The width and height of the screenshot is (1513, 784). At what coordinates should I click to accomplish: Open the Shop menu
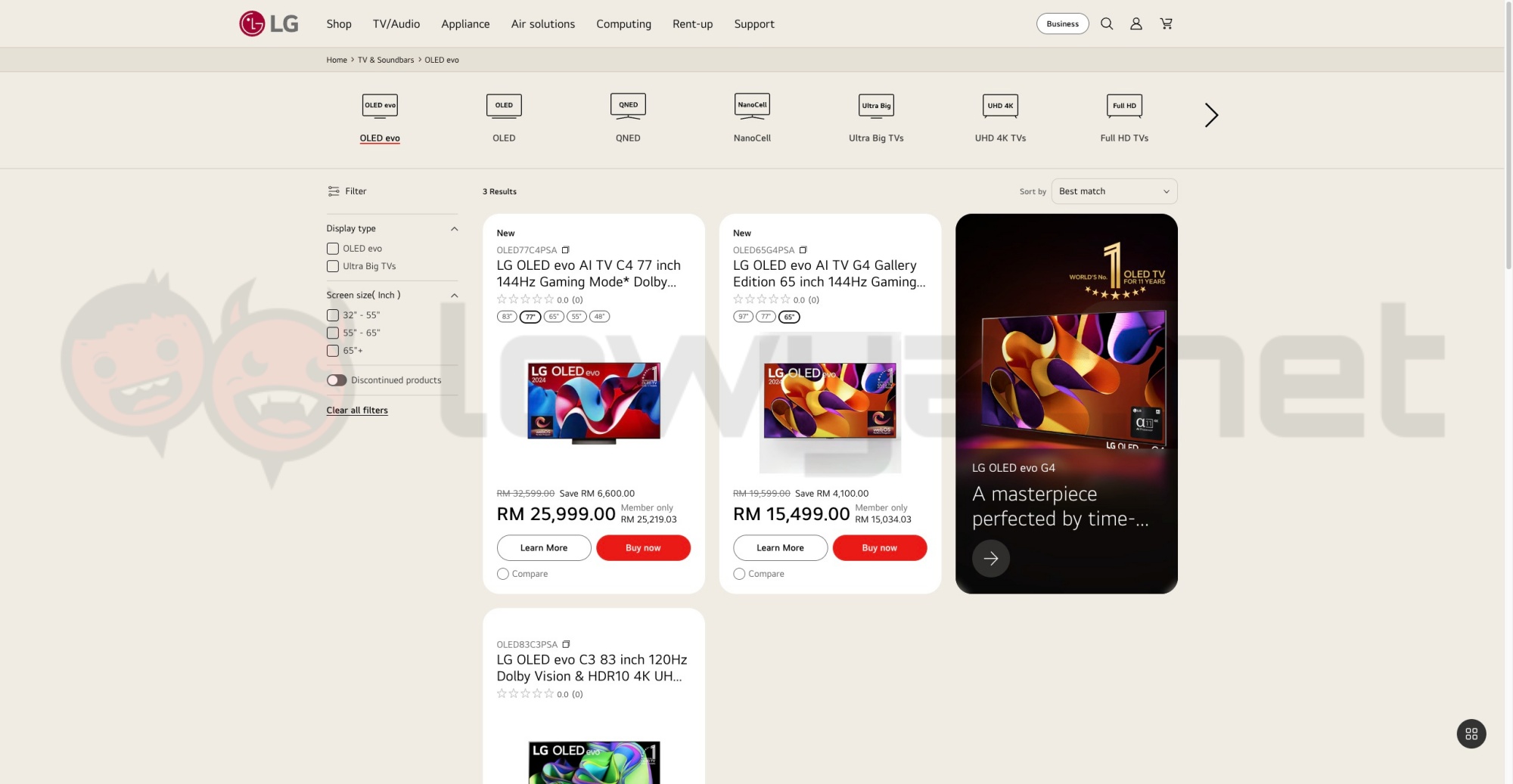(339, 23)
